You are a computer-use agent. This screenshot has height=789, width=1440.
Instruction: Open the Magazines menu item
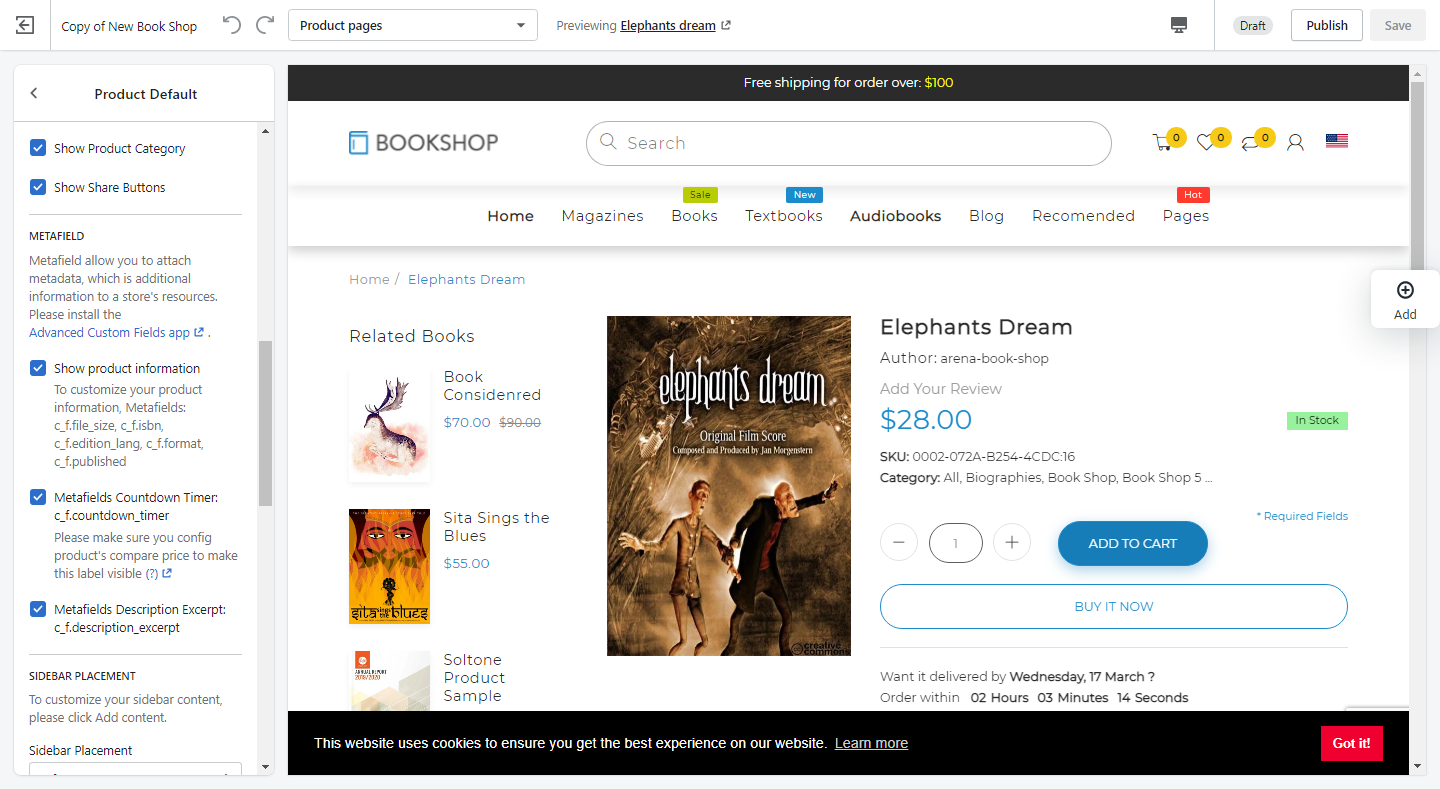click(602, 216)
